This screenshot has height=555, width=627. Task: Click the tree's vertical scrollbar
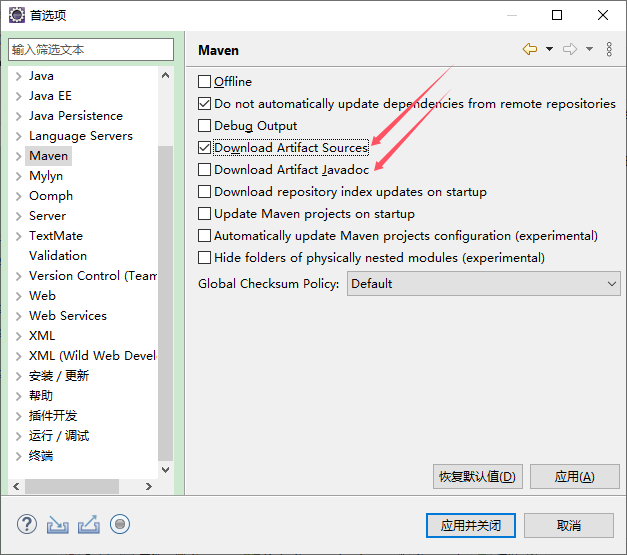166,300
